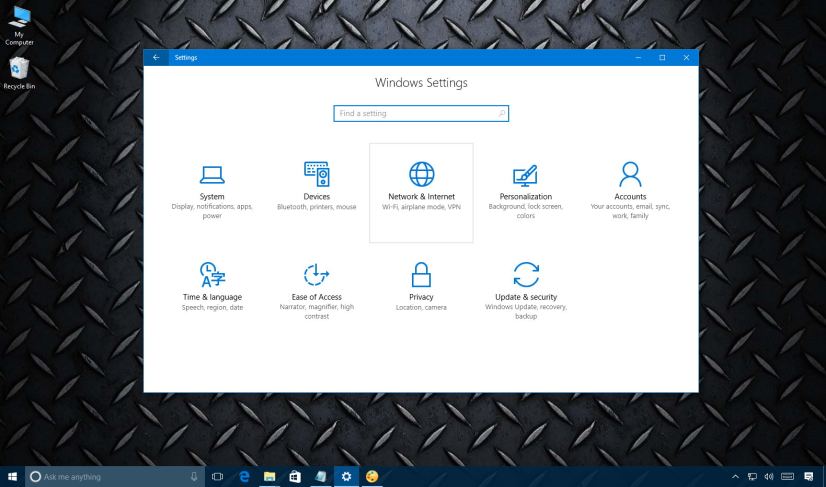Click 'Bluetooth, printers, mouse' description
826x487 pixels.
317,207
